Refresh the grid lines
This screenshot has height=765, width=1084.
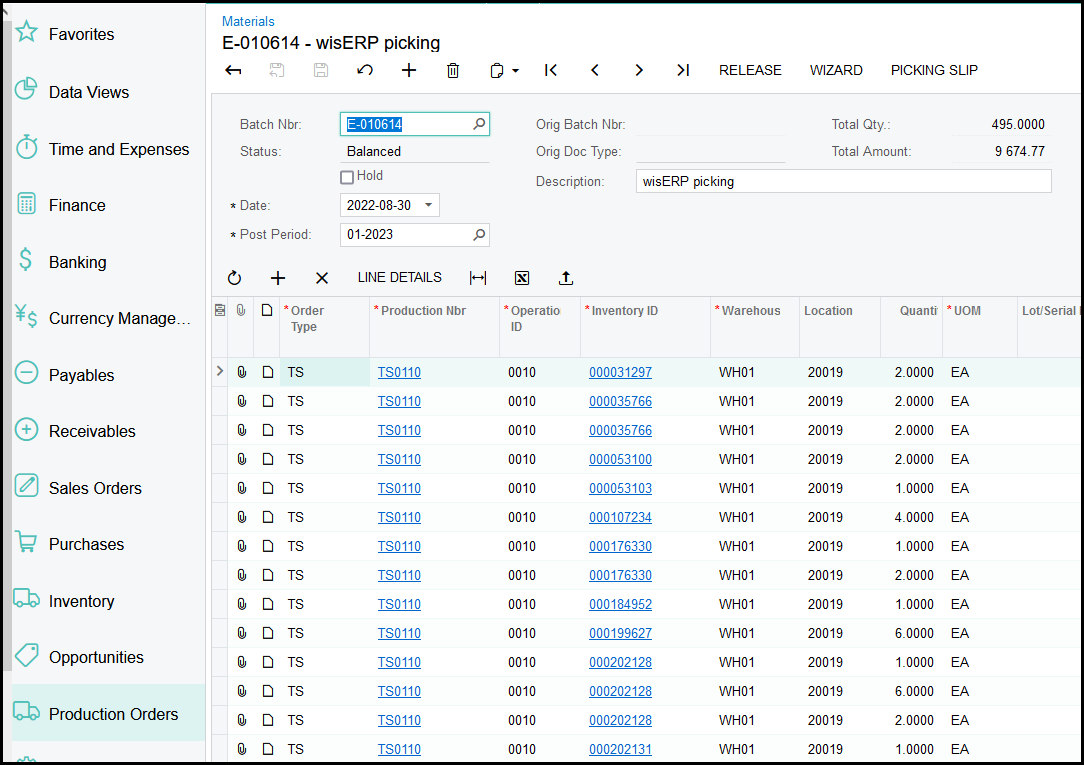[x=234, y=278]
